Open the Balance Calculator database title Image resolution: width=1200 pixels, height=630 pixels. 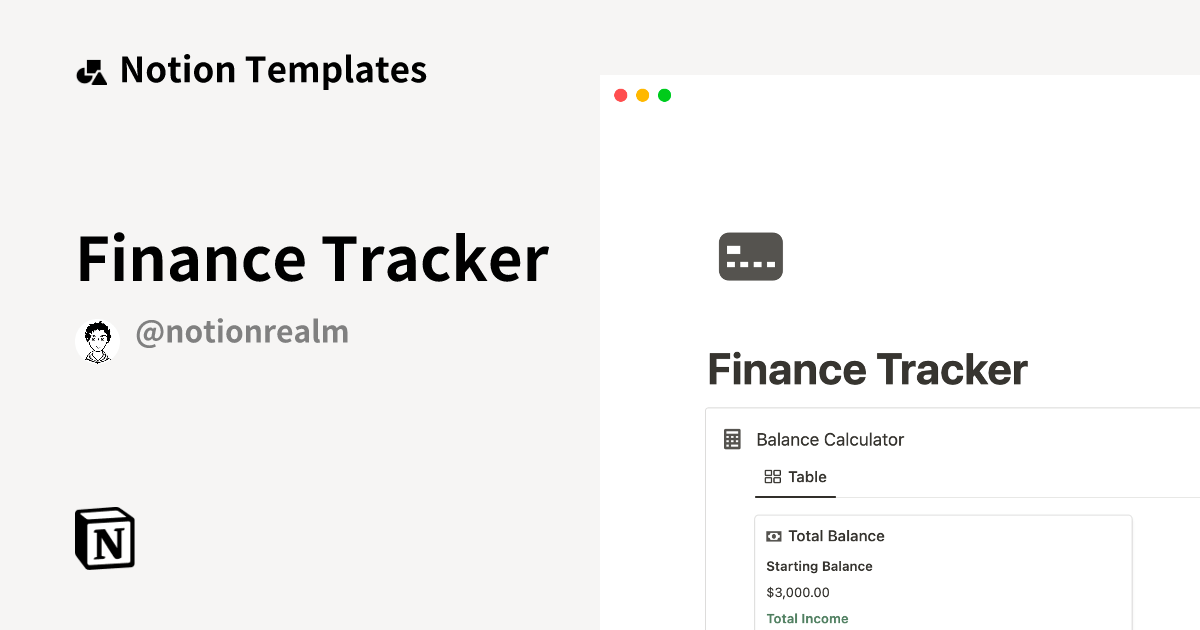click(830, 439)
